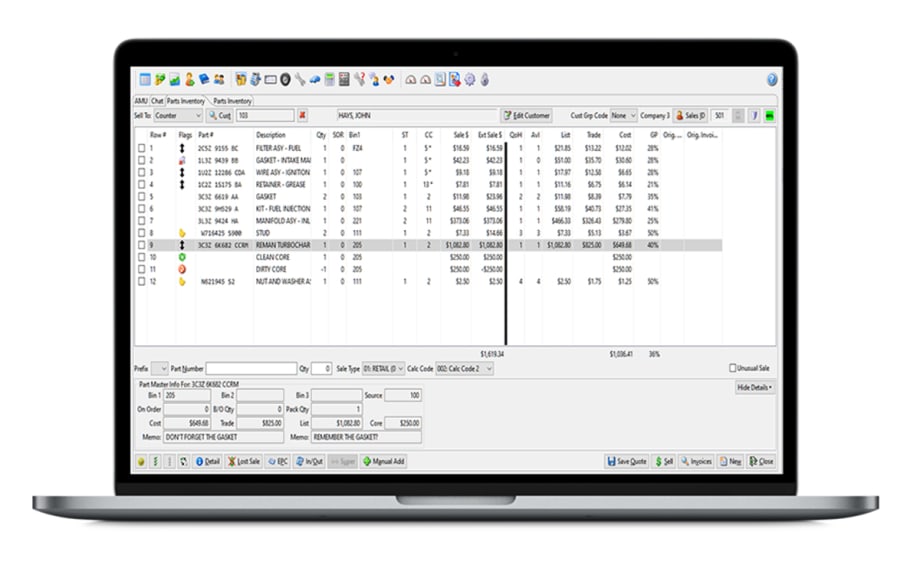Click the Edit Customer button

(x=527, y=116)
